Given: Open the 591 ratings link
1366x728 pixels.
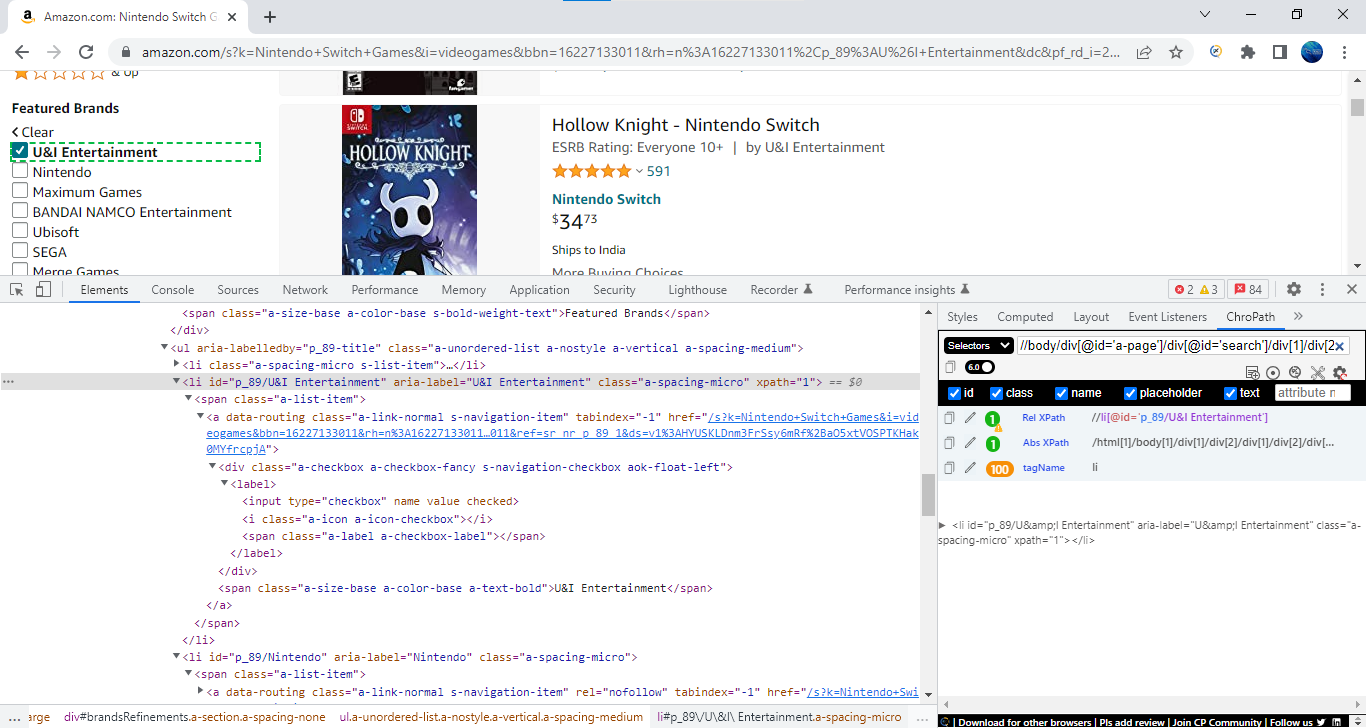Looking at the screenshot, I should (658, 171).
